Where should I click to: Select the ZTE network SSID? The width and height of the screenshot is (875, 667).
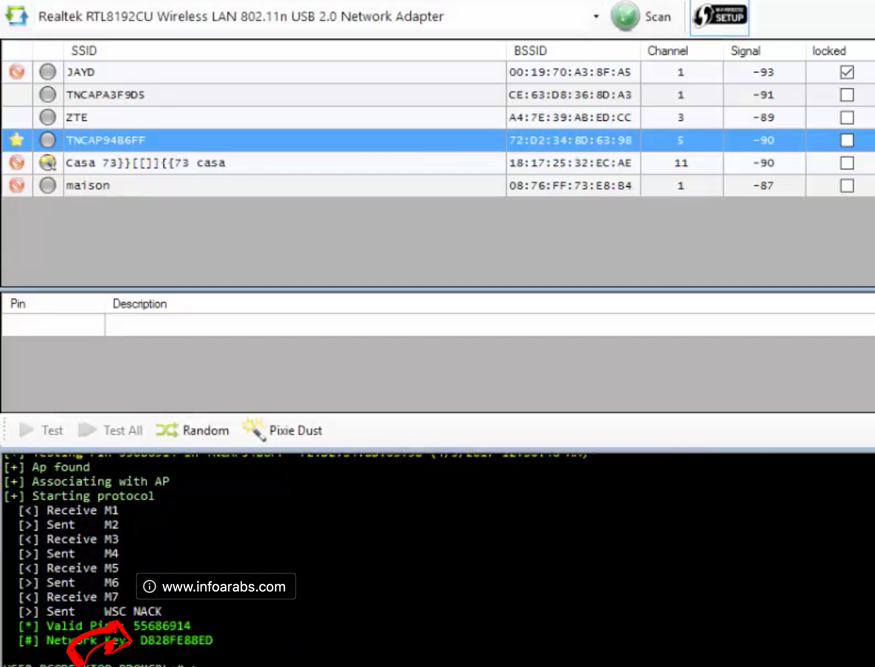[x=77, y=117]
